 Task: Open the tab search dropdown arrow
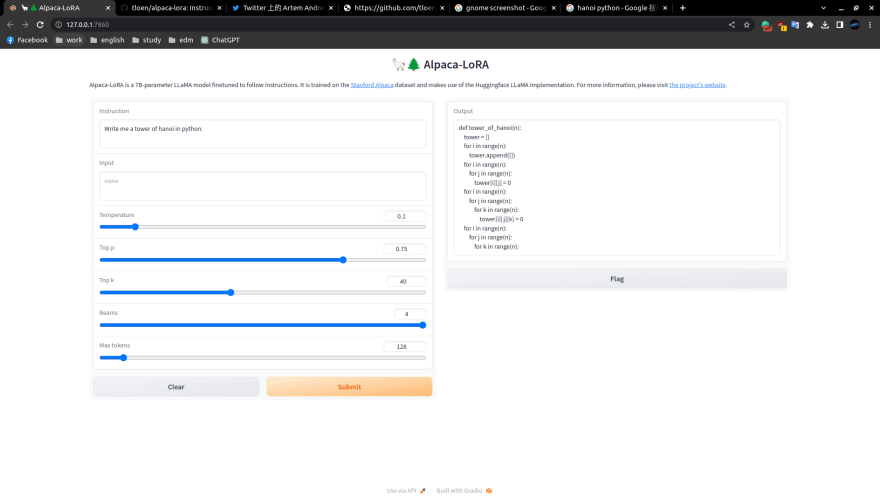[x=823, y=8]
